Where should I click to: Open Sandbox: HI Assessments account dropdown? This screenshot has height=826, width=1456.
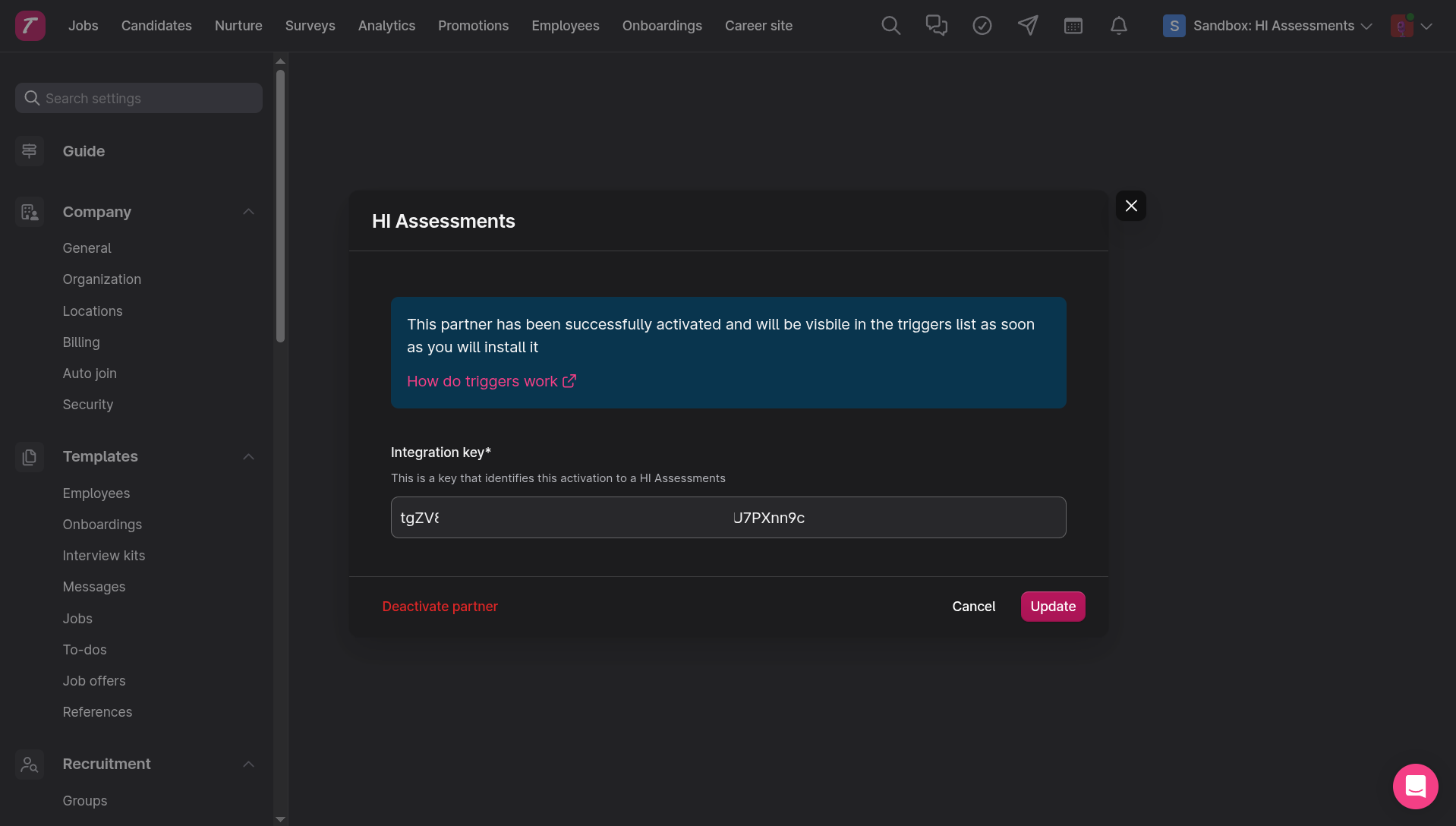click(x=1268, y=26)
